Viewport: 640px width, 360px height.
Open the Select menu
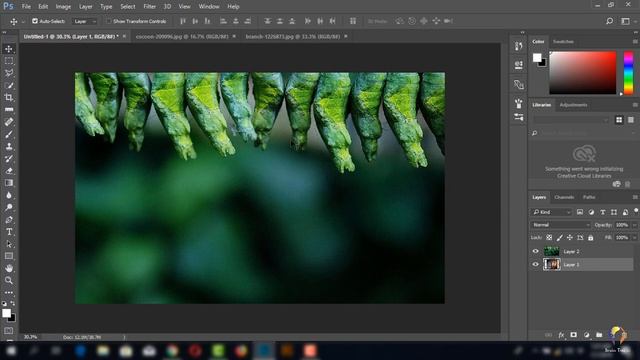[x=128, y=7]
